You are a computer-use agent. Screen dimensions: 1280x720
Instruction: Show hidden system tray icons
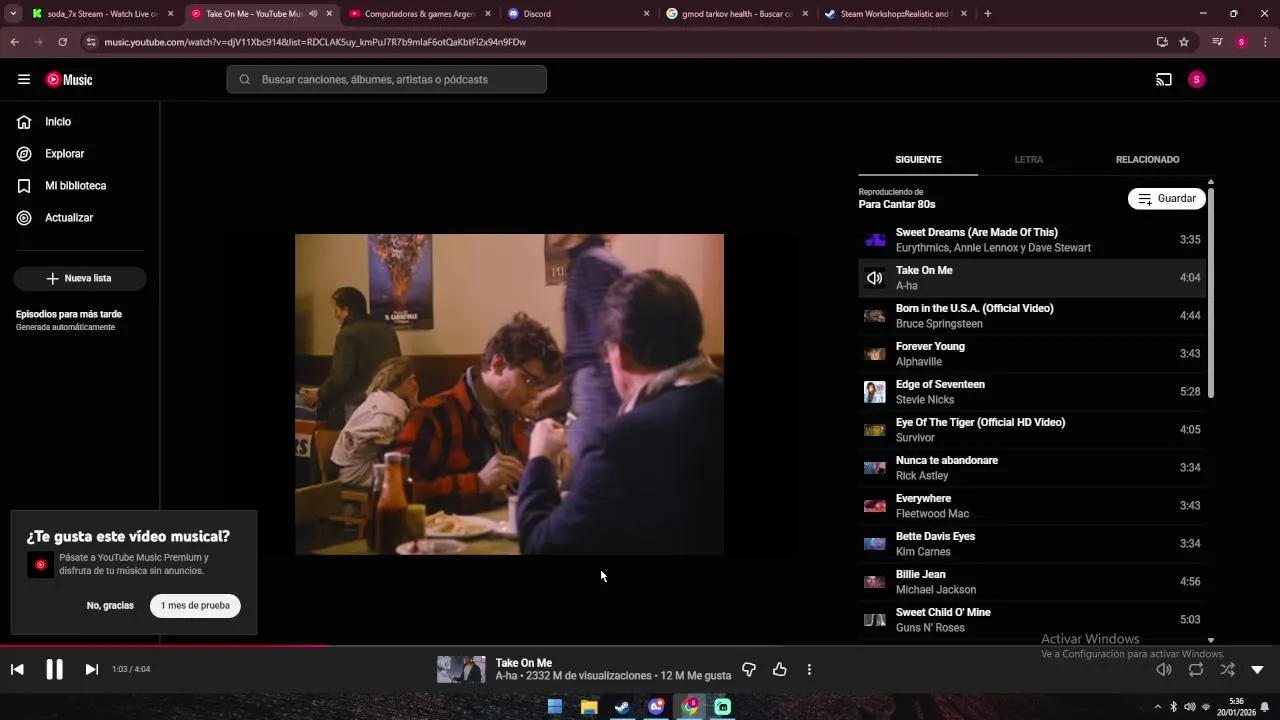[x=1158, y=707]
